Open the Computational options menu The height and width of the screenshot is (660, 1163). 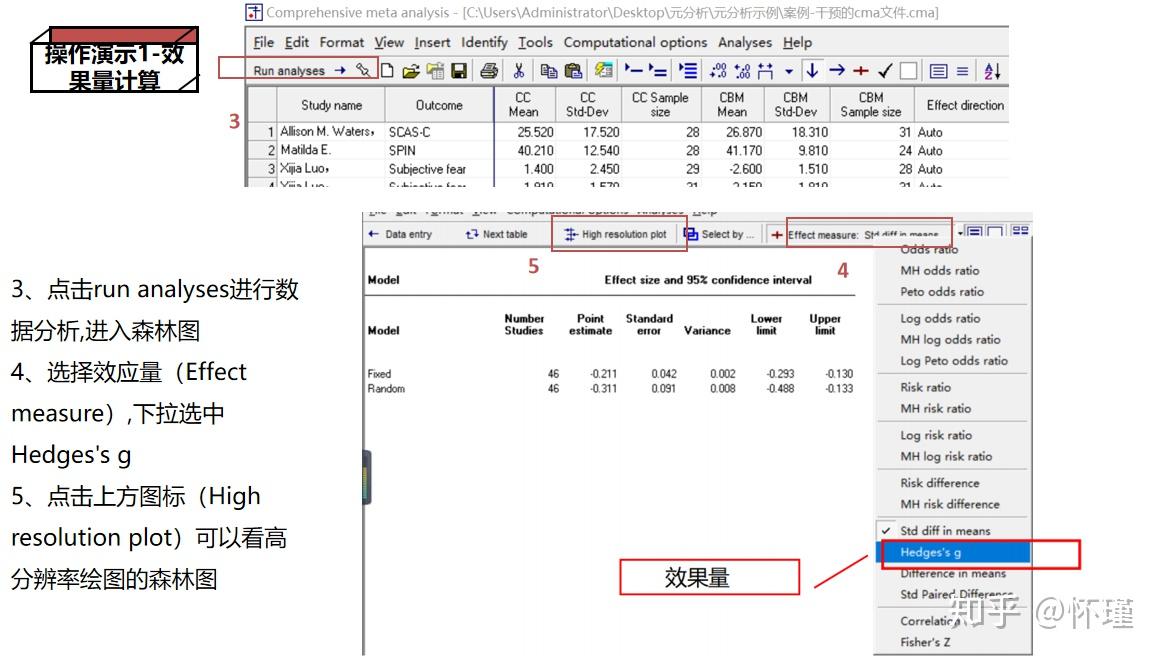[635, 42]
